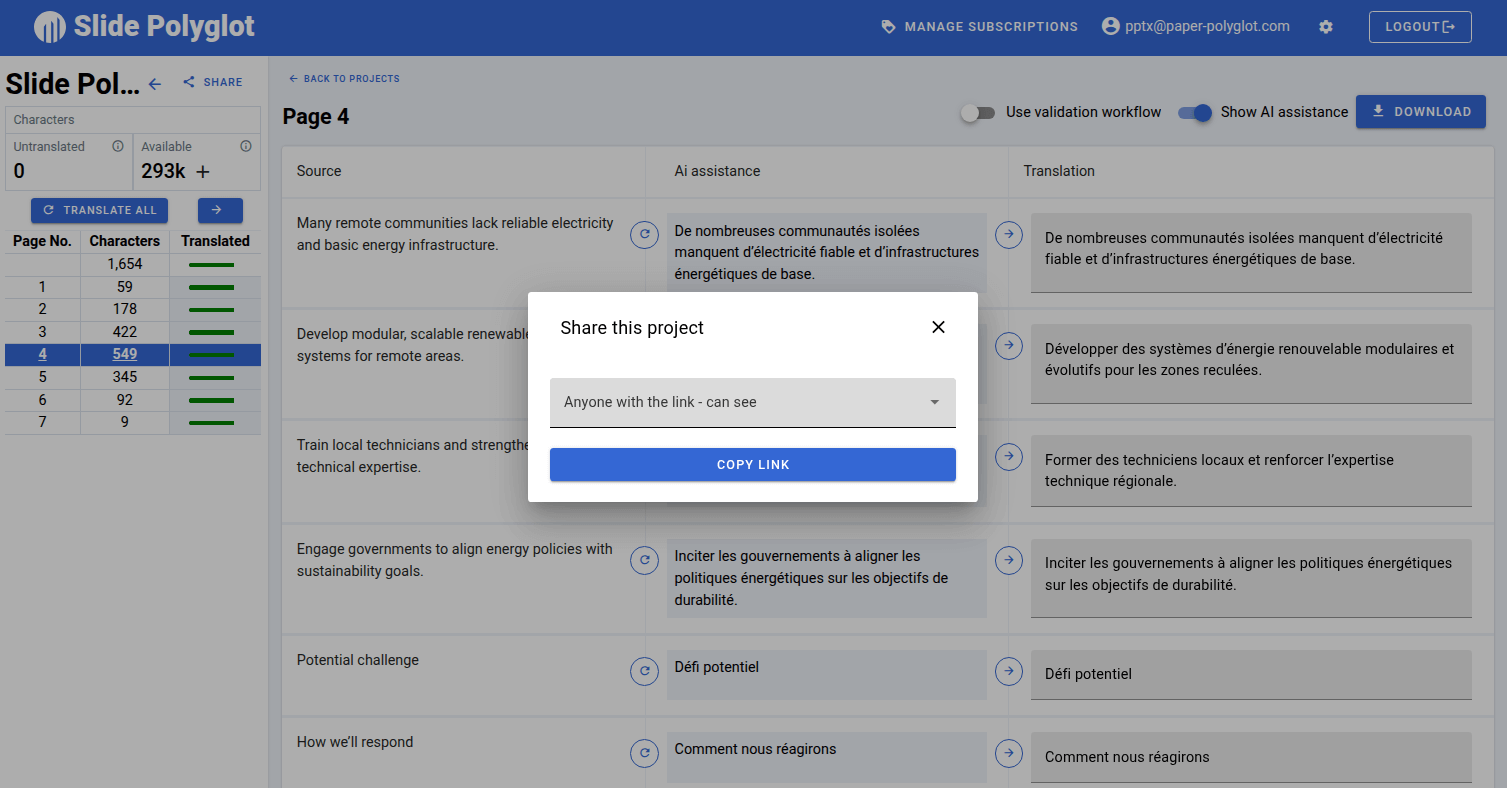Click the Copy Link button
This screenshot has width=1507, height=788.
click(752, 465)
